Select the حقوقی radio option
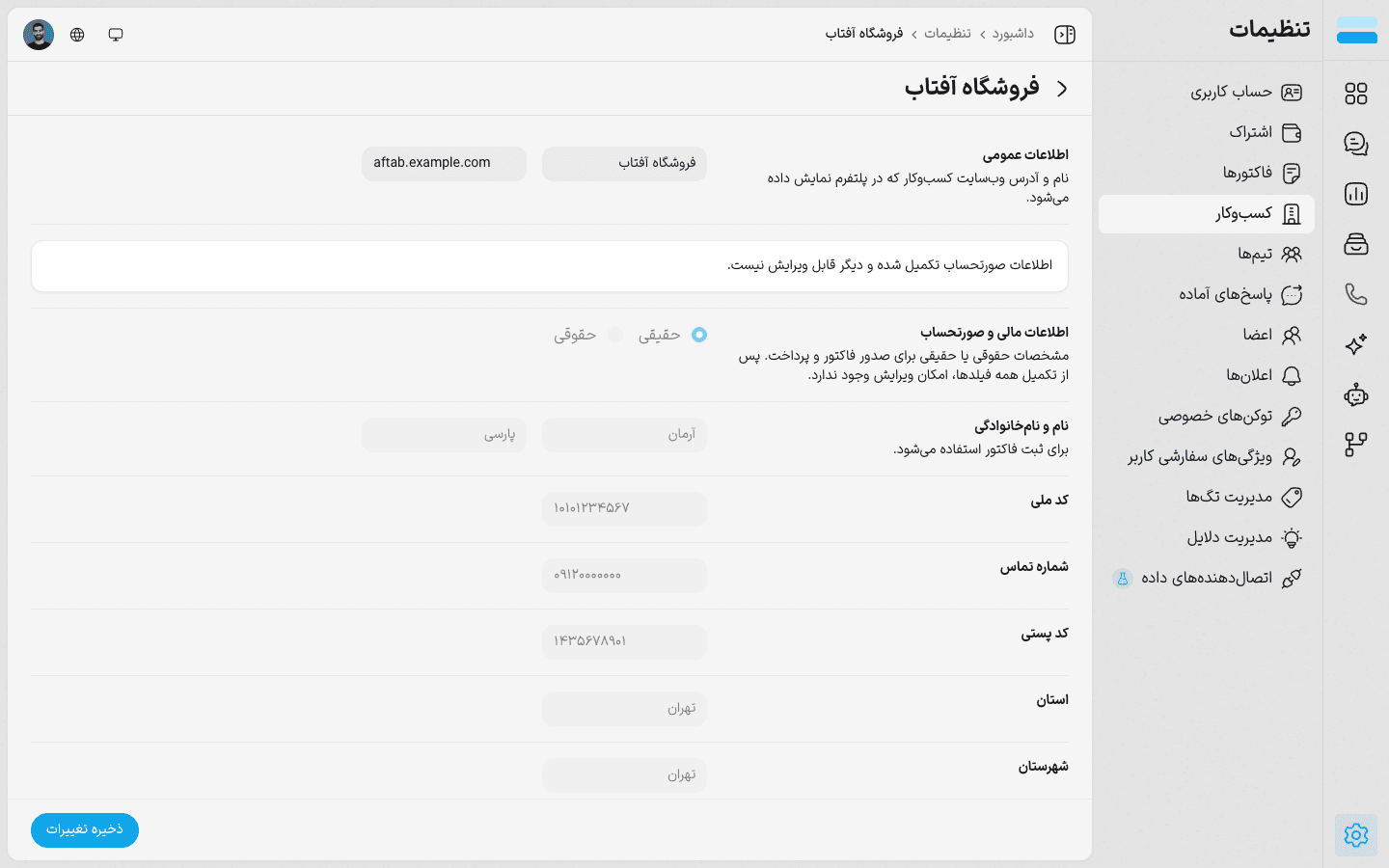This screenshot has width=1389, height=868. coord(614,335)
